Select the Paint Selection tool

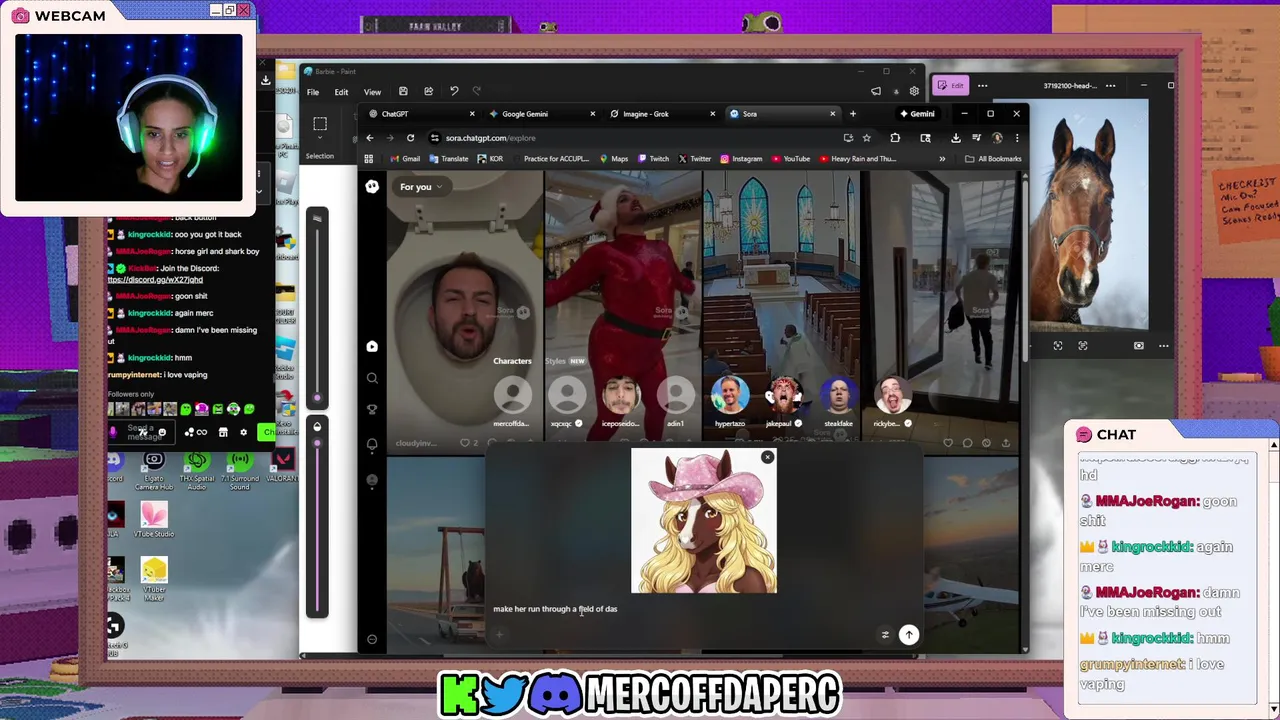(320, 124)
